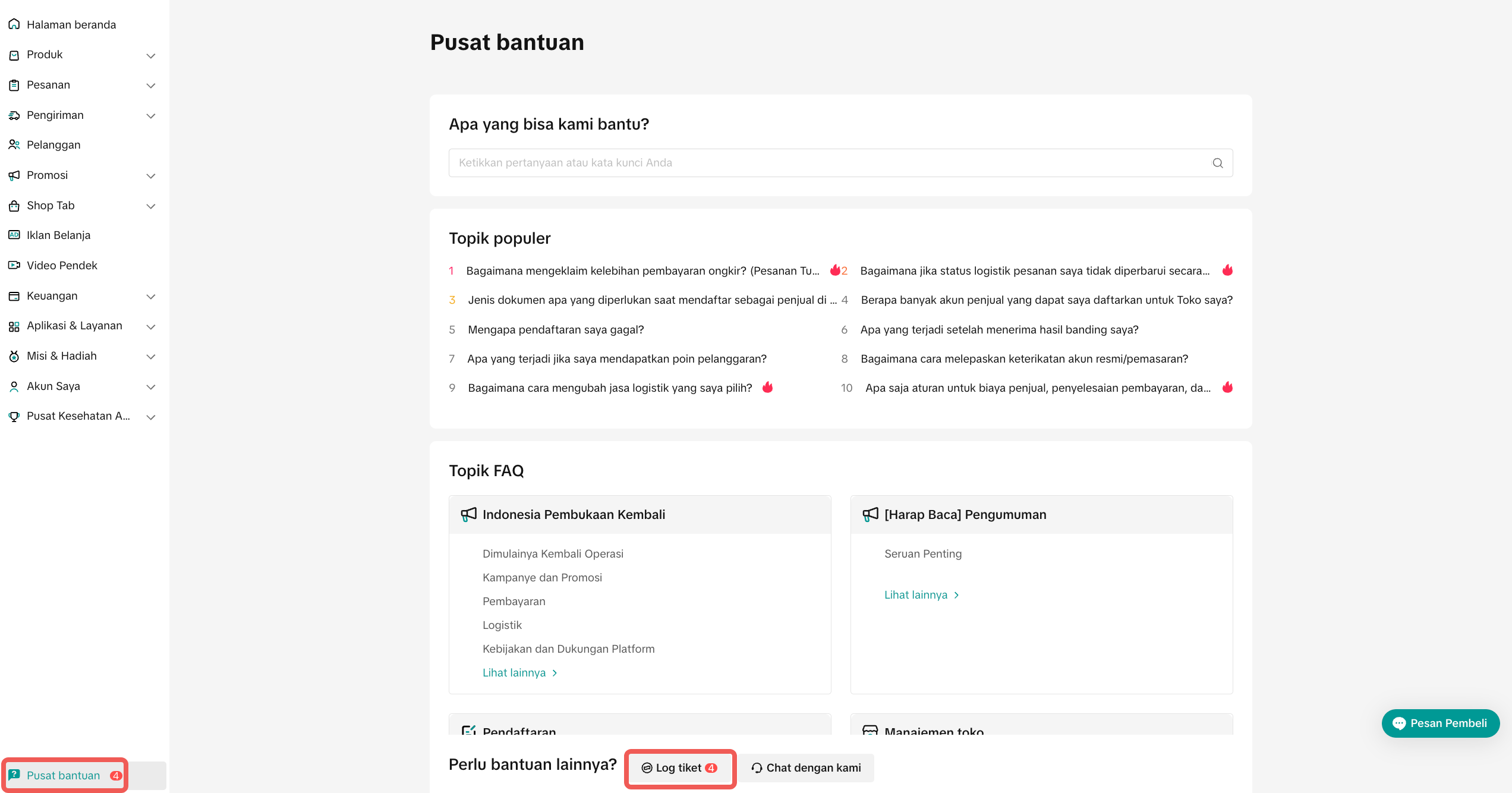The height and width of the screenshot is (793, 1512).
Task: Open the Mengapa pendaftaran saya gagal topic
Action: (556, 329)
